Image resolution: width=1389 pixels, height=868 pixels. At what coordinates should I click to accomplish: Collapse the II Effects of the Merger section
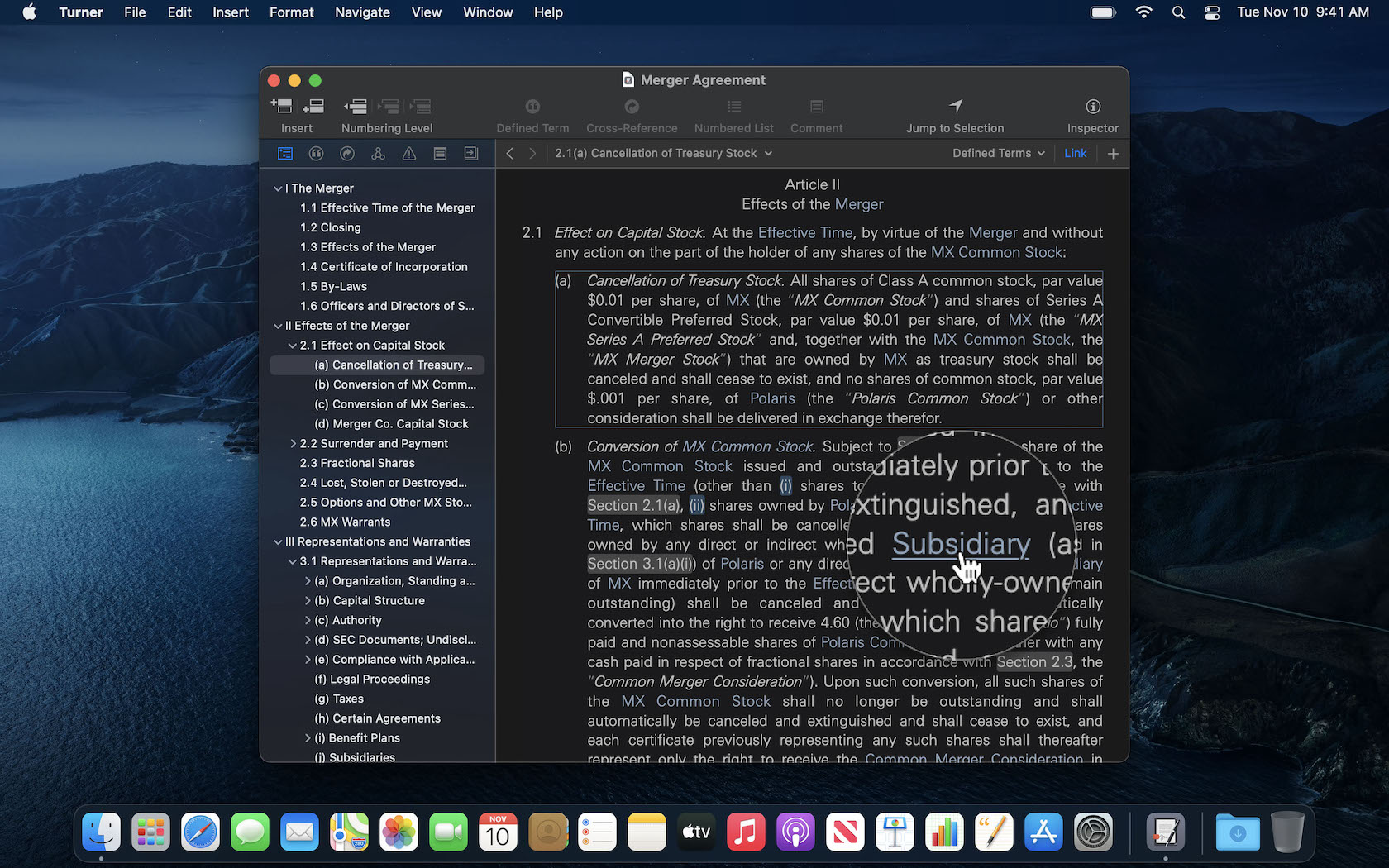click(x=278, y=326)
